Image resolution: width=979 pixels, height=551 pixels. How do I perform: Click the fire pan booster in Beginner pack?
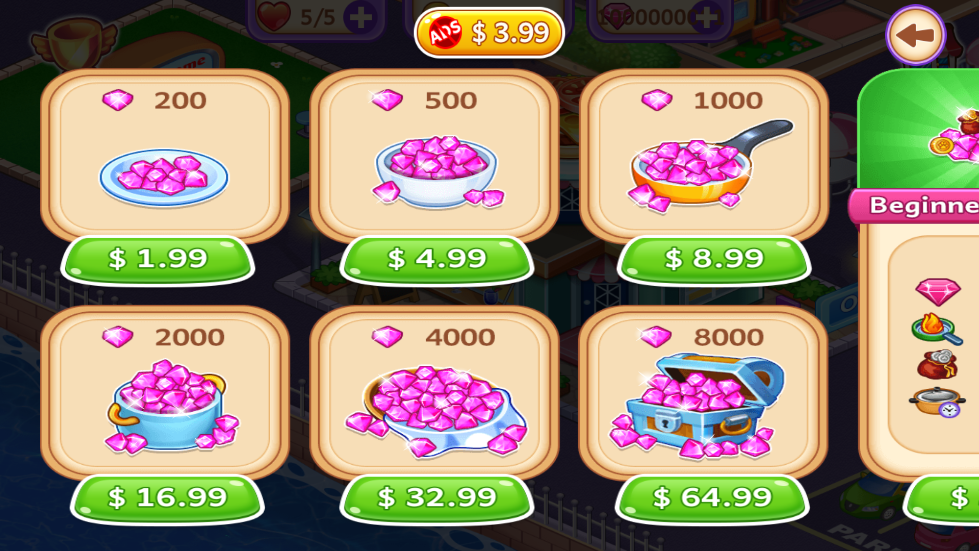point(936,329)
